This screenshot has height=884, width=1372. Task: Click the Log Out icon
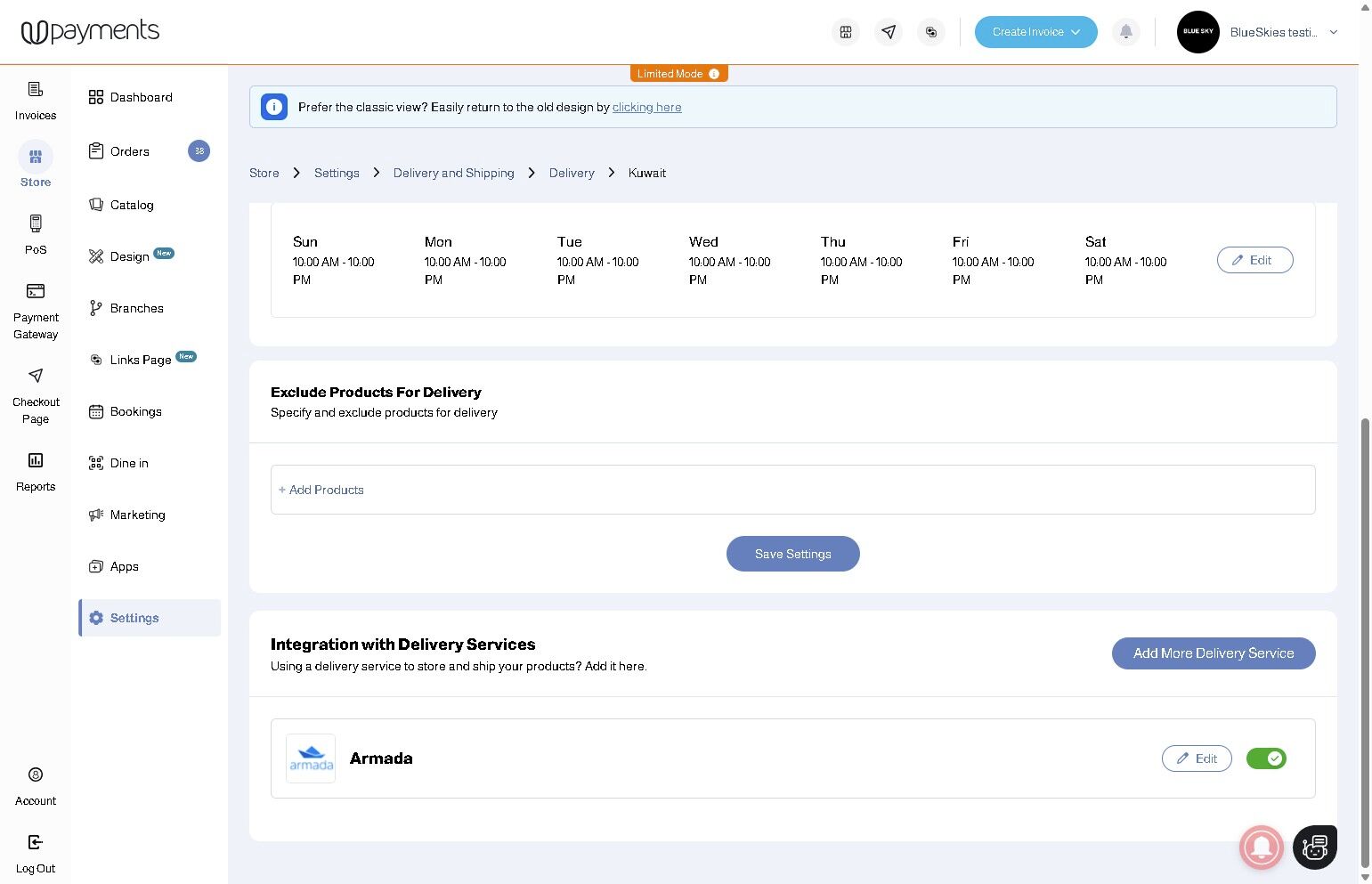point(36,842)
